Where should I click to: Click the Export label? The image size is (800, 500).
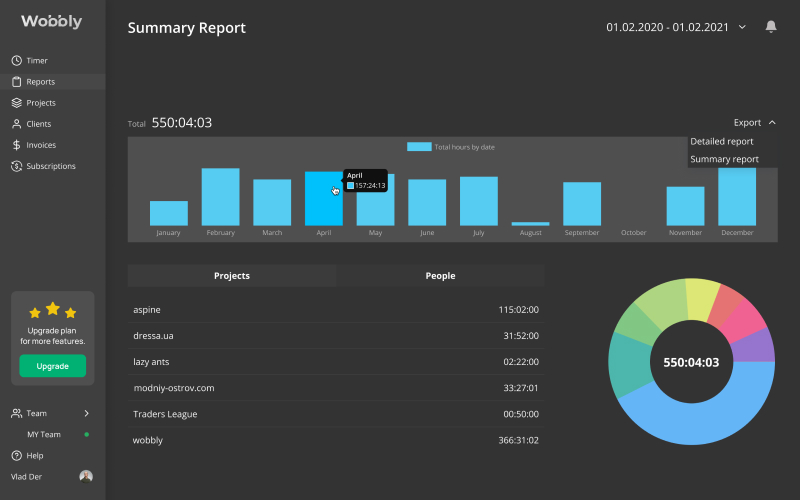click(x=747, y=122)
